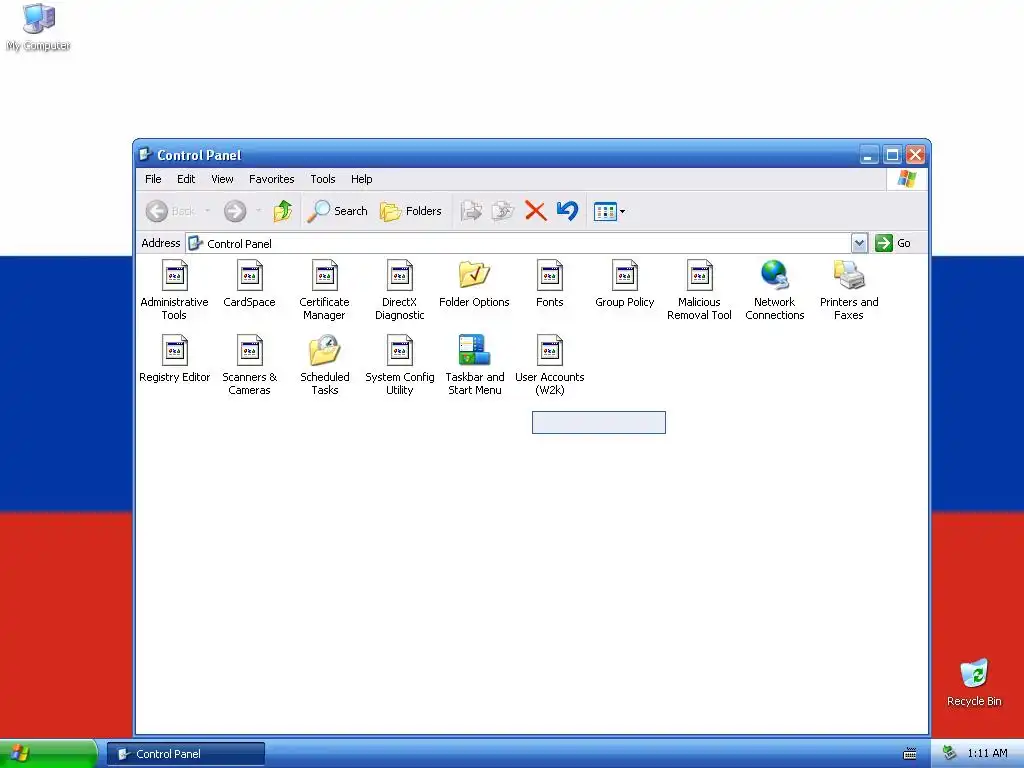Click the Start button

[48, 754]
